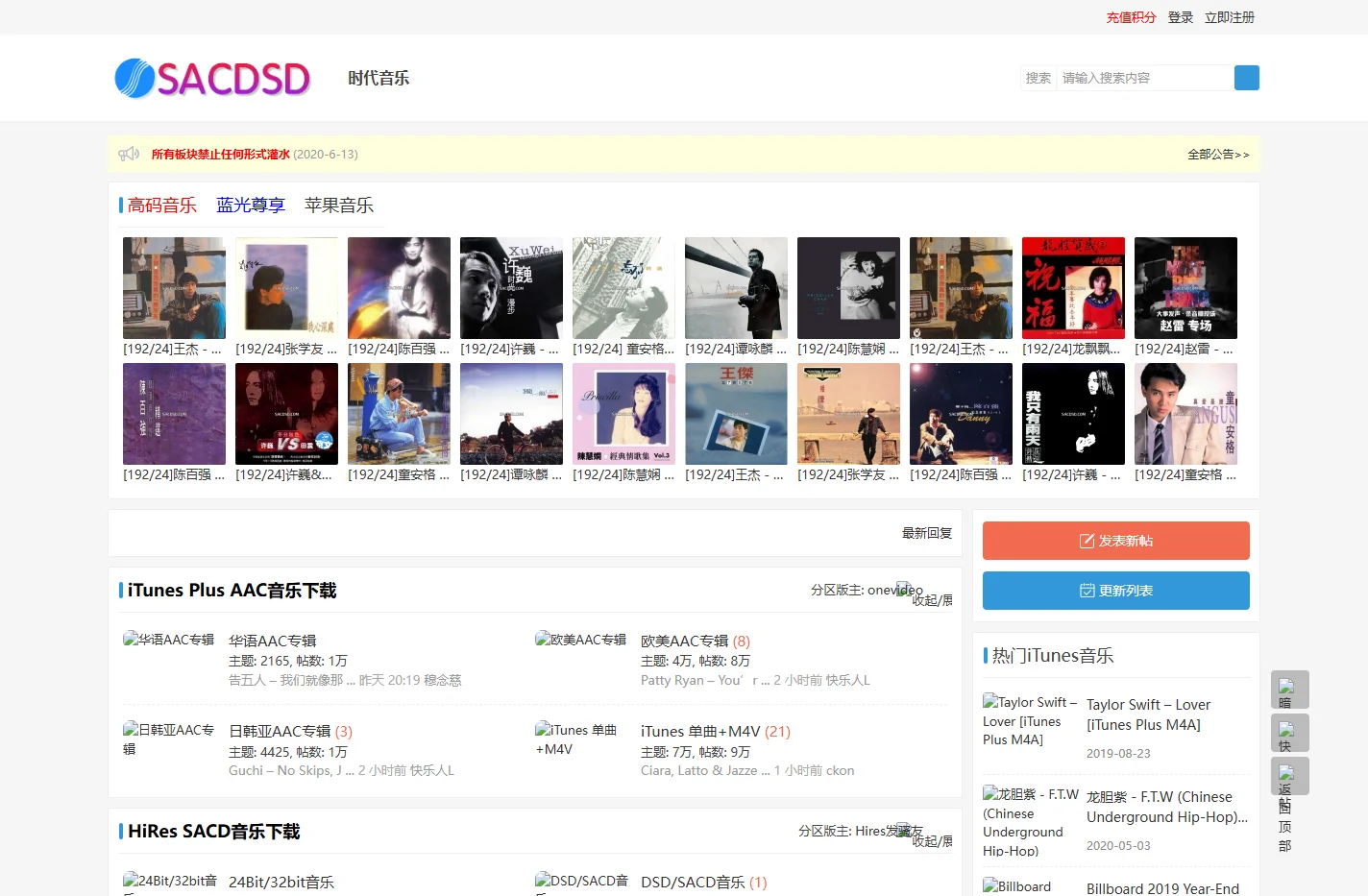
Task: Switch to the 苹果音乐 tab
Action: [x=339, y=205]
